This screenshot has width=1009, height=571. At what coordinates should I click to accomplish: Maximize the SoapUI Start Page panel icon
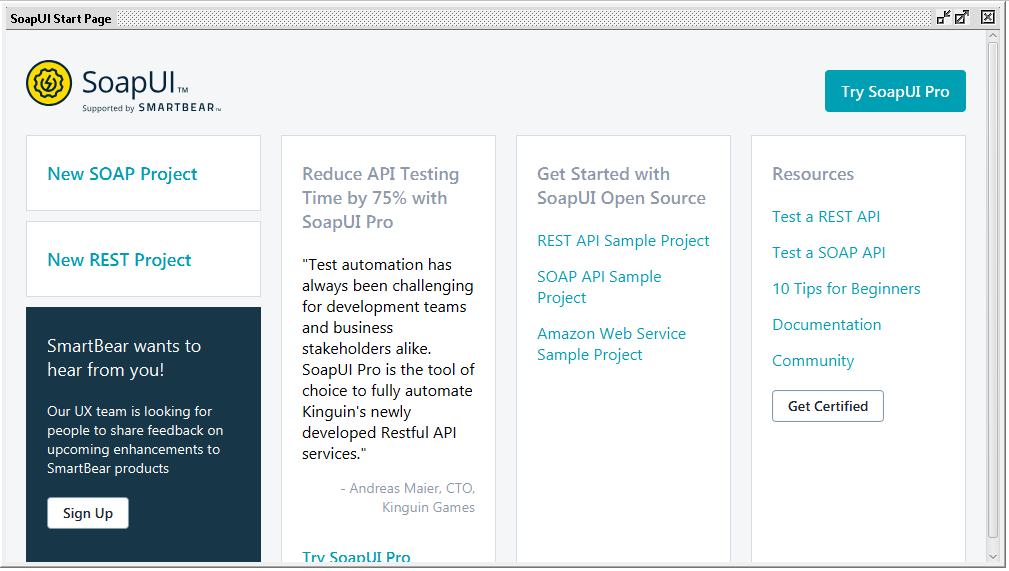click(962, 17)
